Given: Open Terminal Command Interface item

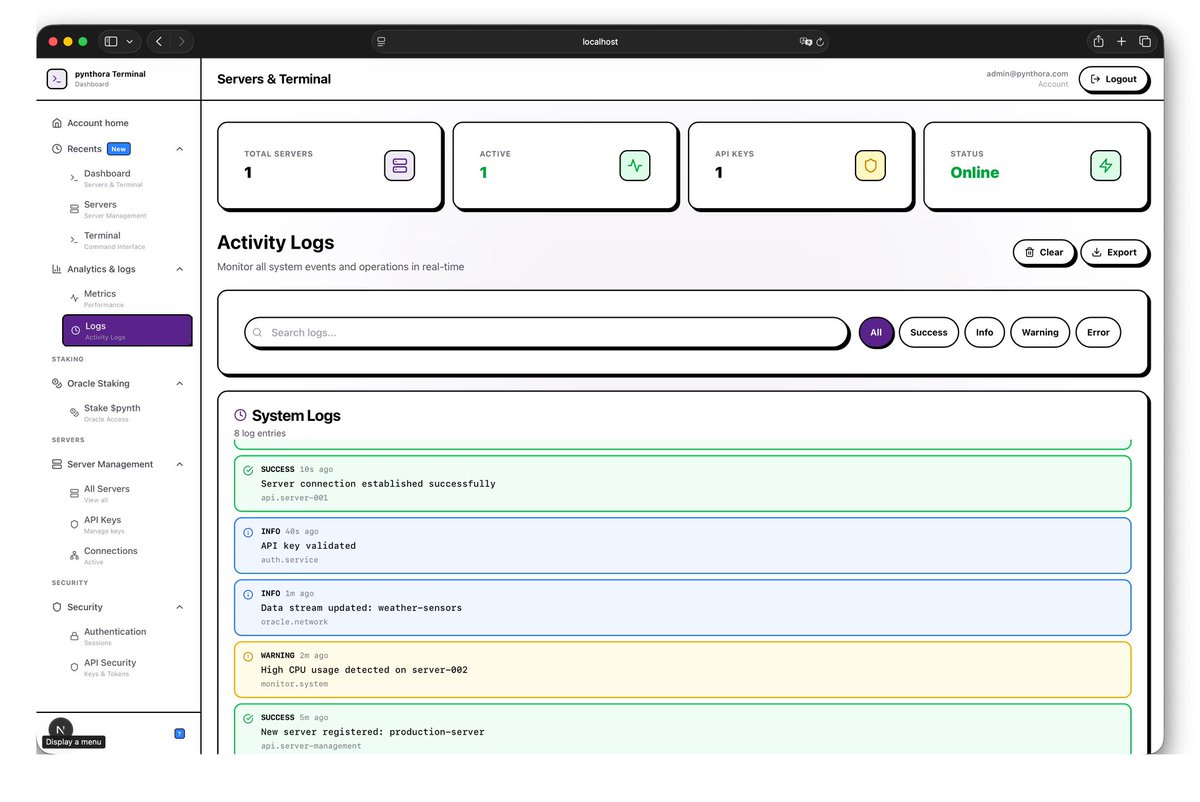Looking at the screenshot, I should pos(127,240).
